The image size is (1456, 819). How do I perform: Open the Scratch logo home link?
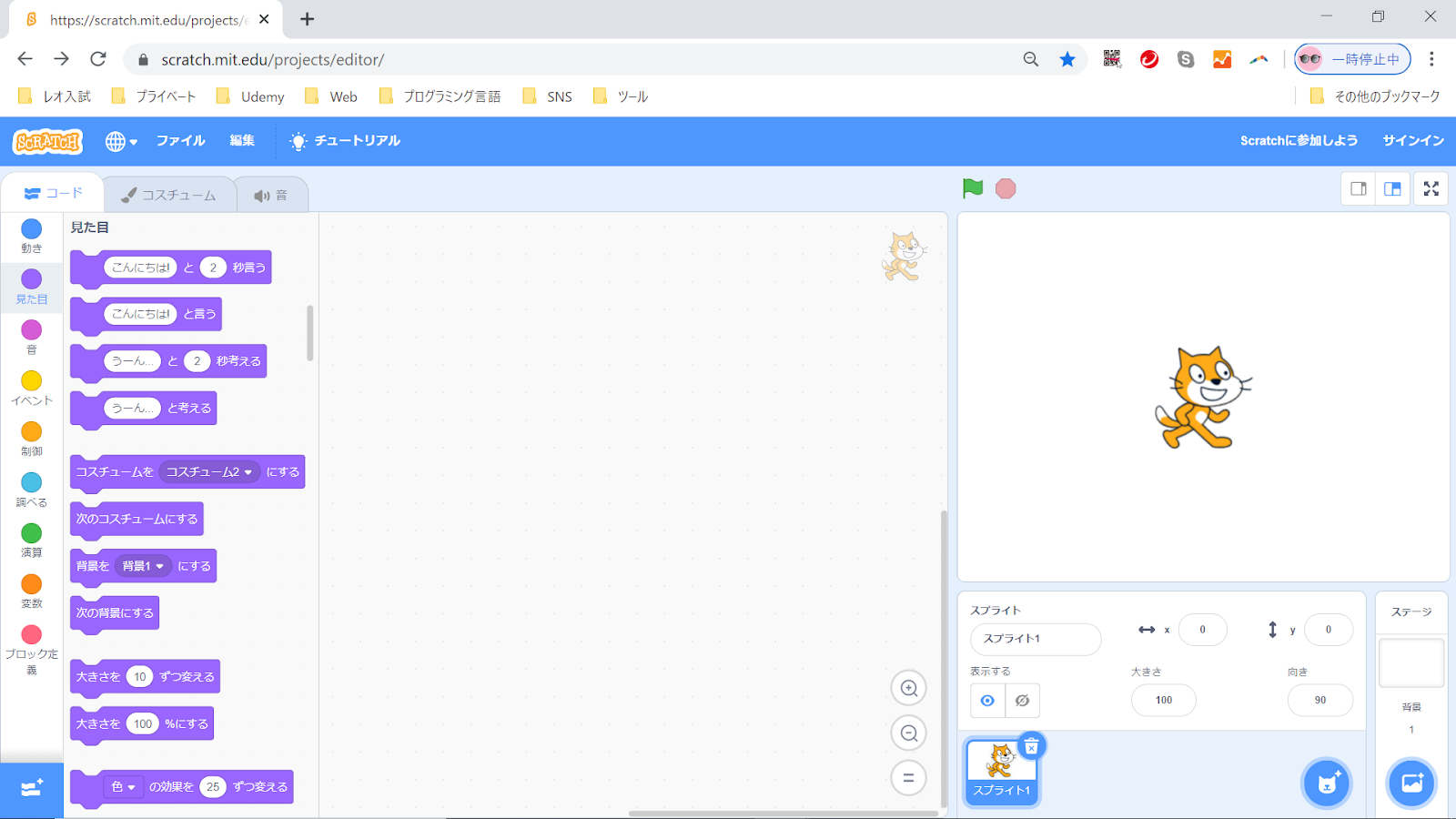point(47,141)
